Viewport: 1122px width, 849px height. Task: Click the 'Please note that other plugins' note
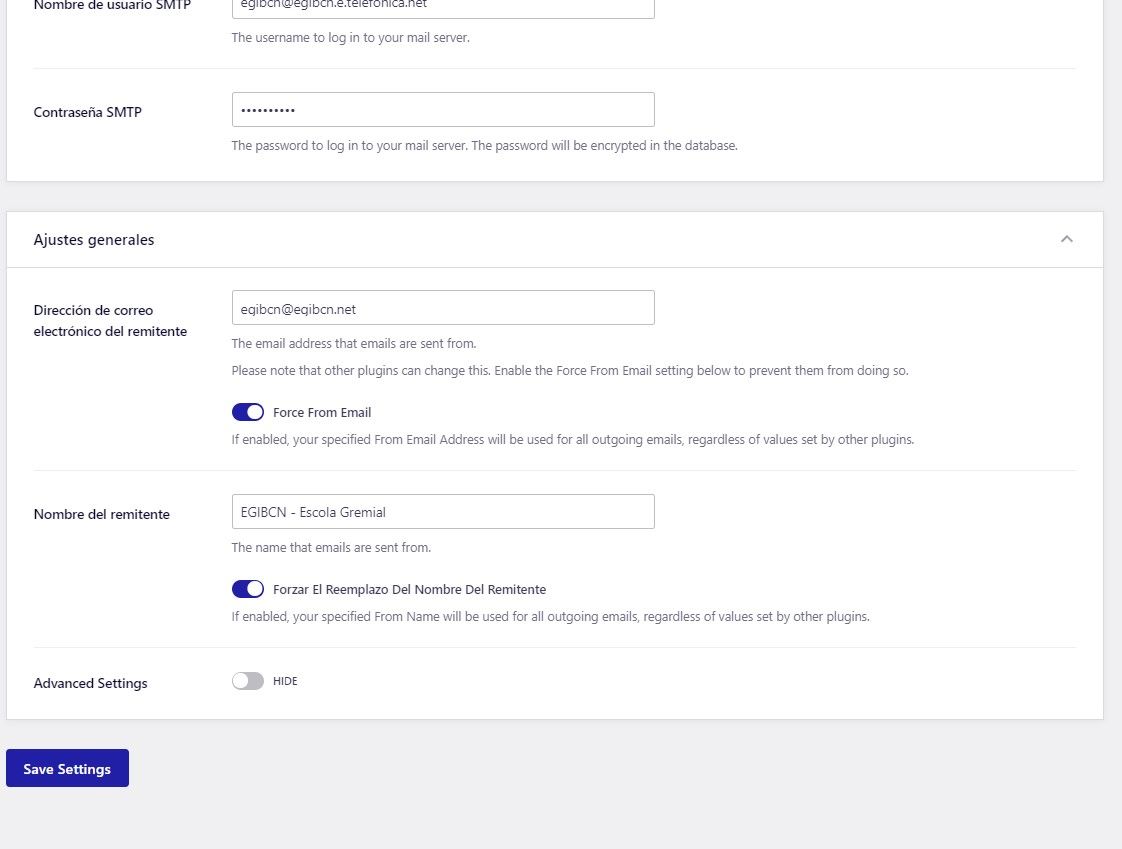[570, 371]
